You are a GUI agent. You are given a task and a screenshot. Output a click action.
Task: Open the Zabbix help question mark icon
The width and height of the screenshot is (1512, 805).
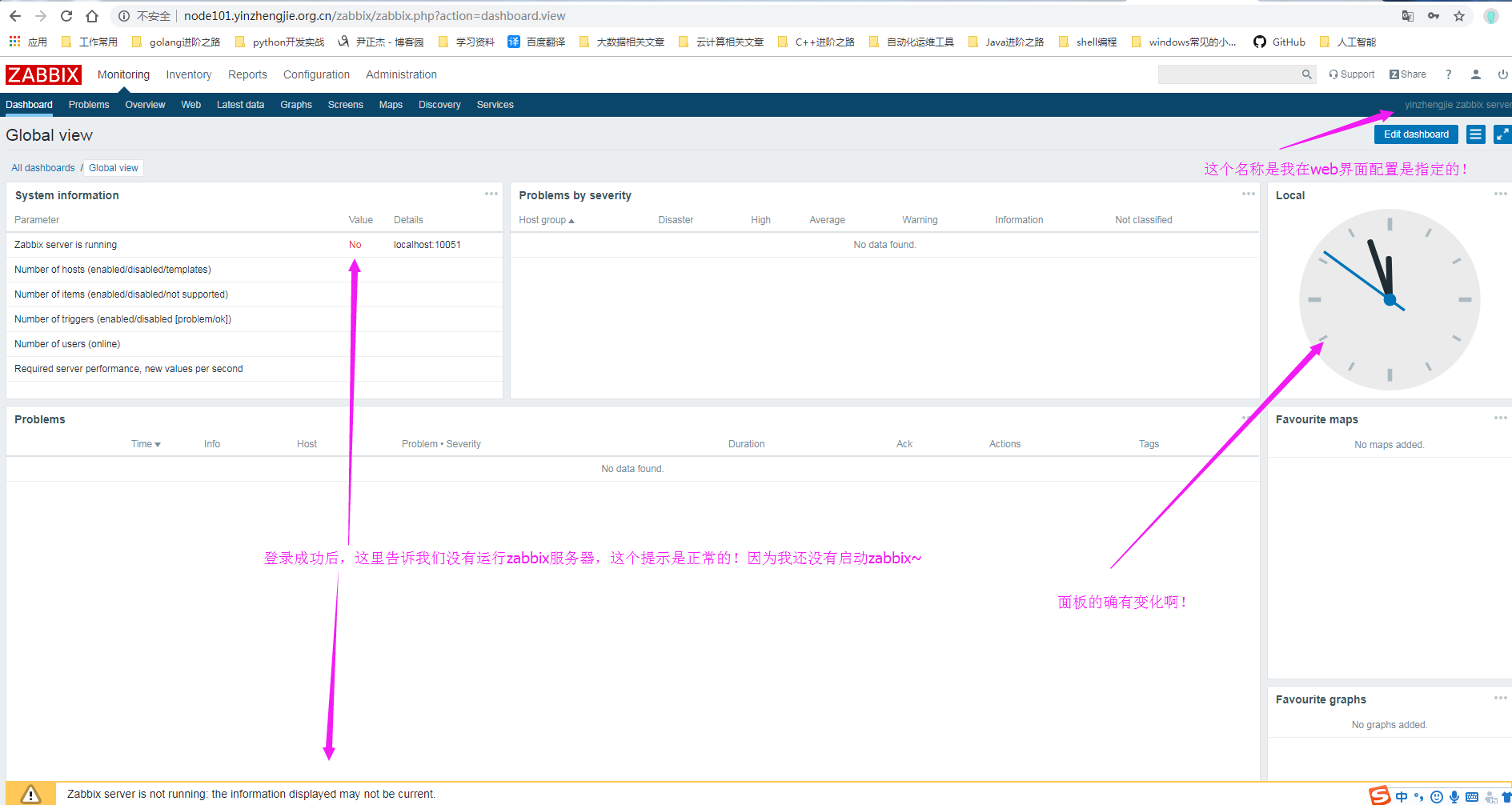[1448, 74]
